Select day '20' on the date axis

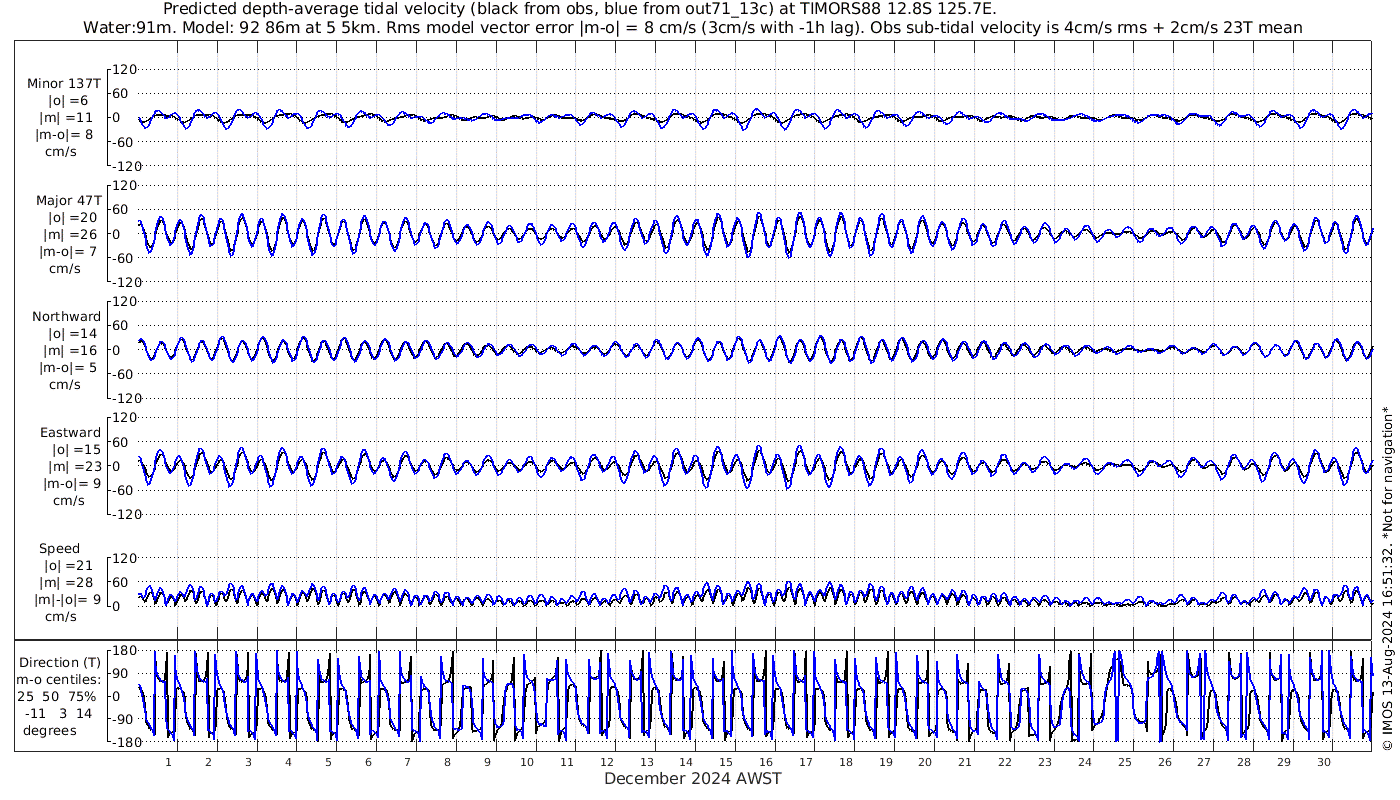925,762
